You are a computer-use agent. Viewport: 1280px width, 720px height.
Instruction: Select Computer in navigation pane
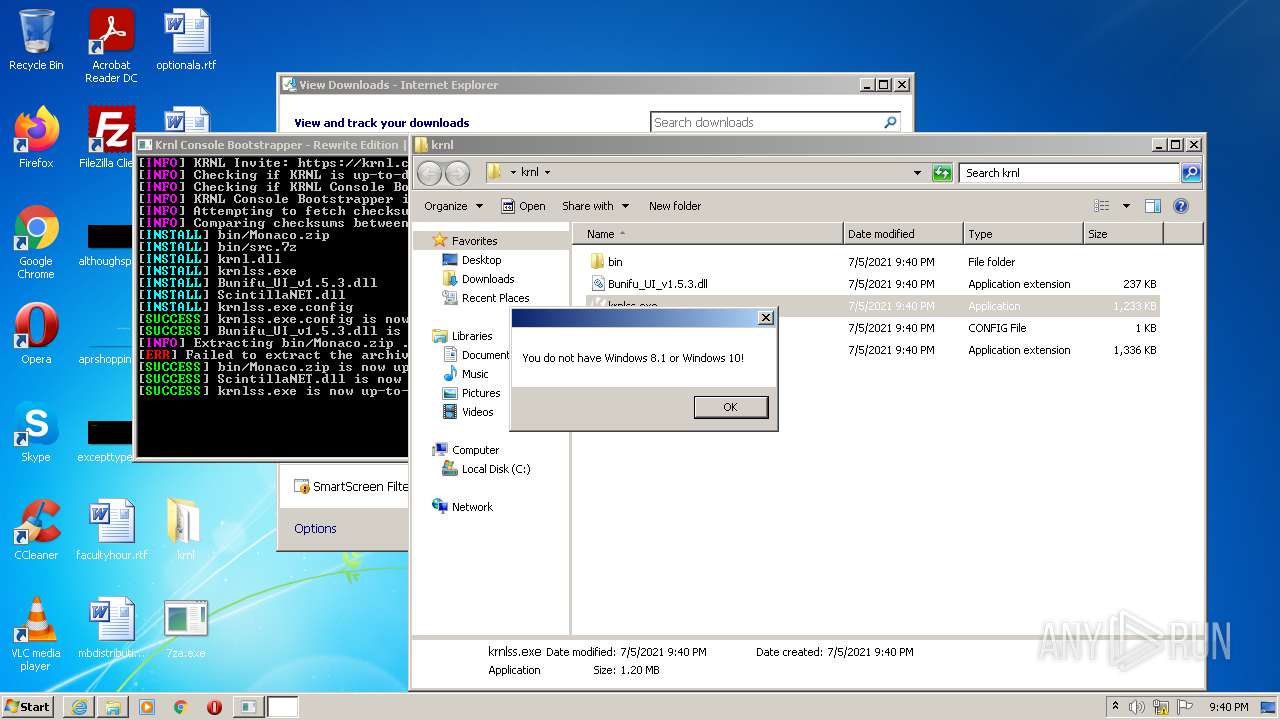click(x=475, y=450)
